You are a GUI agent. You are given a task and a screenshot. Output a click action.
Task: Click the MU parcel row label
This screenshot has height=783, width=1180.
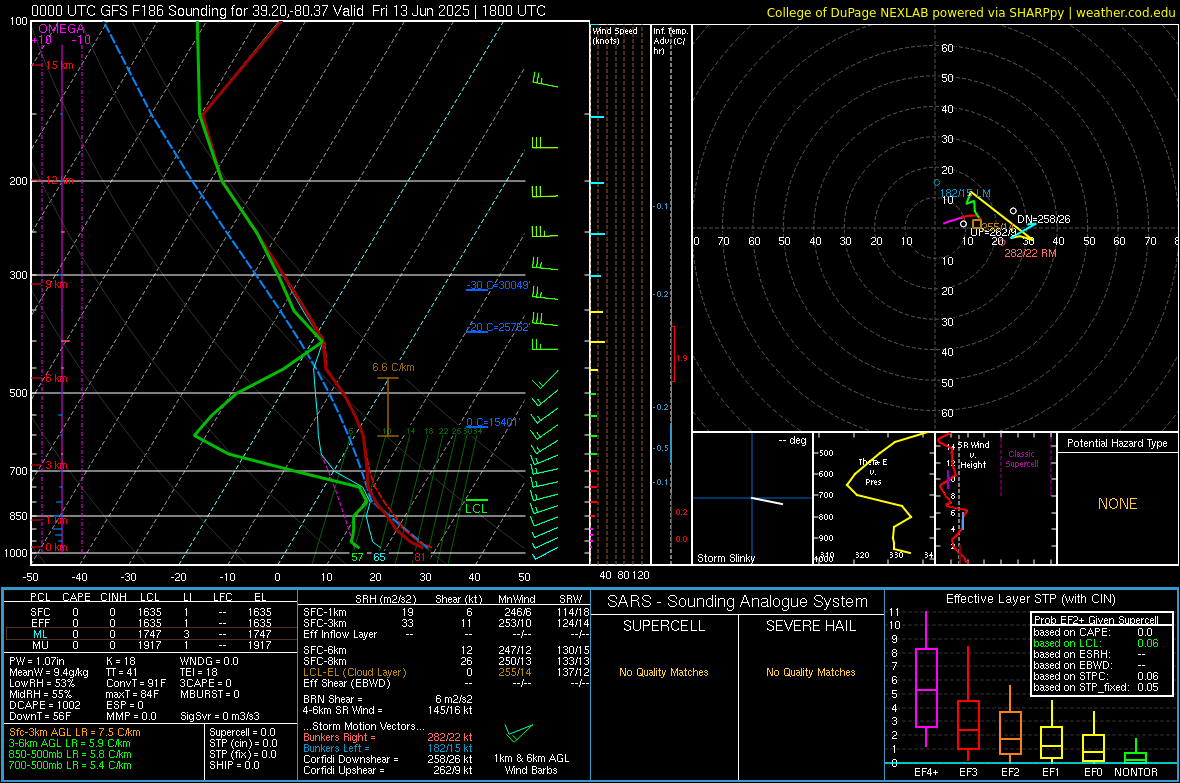40,645
